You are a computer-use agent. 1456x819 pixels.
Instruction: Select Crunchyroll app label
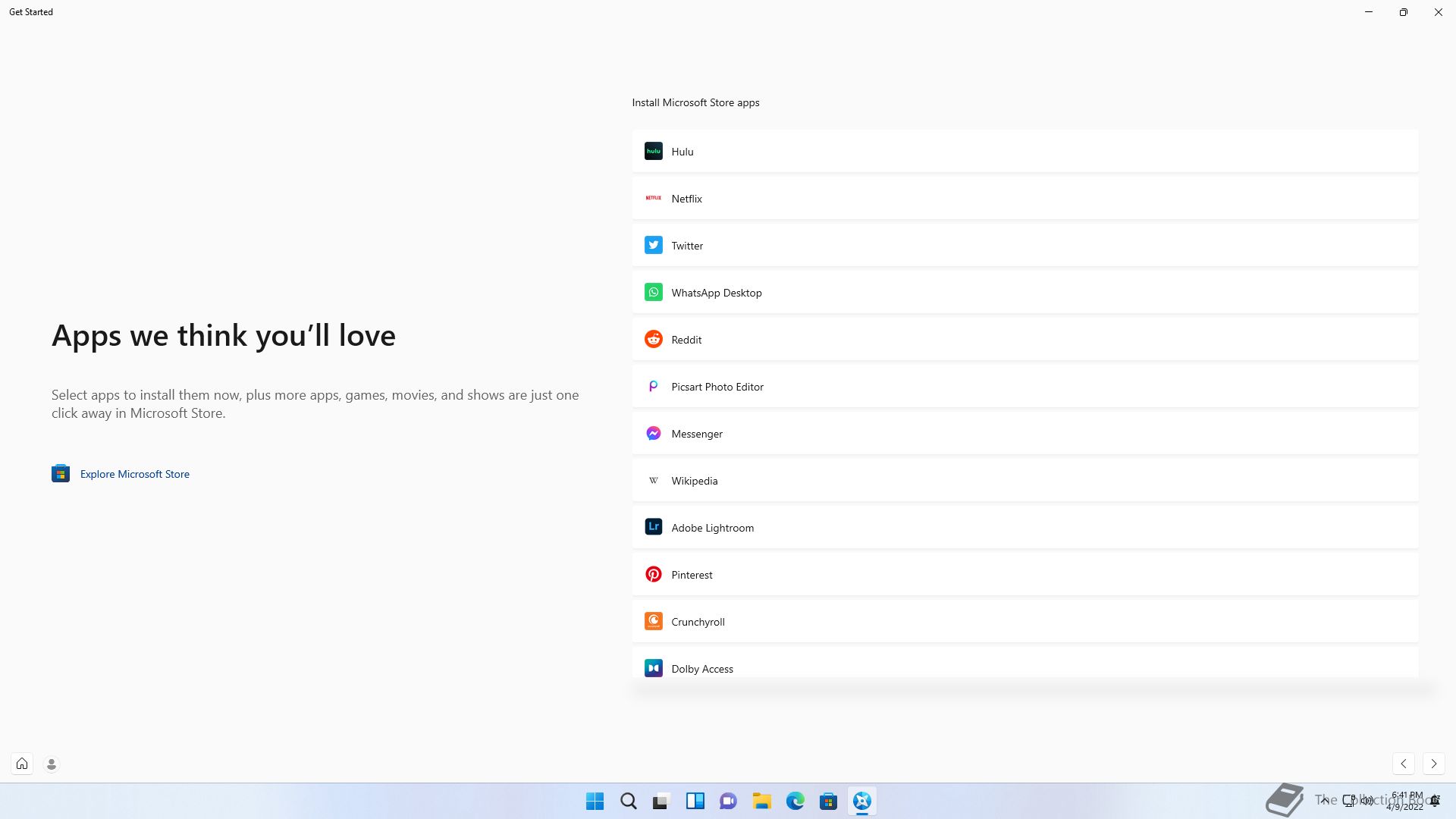[x=698, y=622]
